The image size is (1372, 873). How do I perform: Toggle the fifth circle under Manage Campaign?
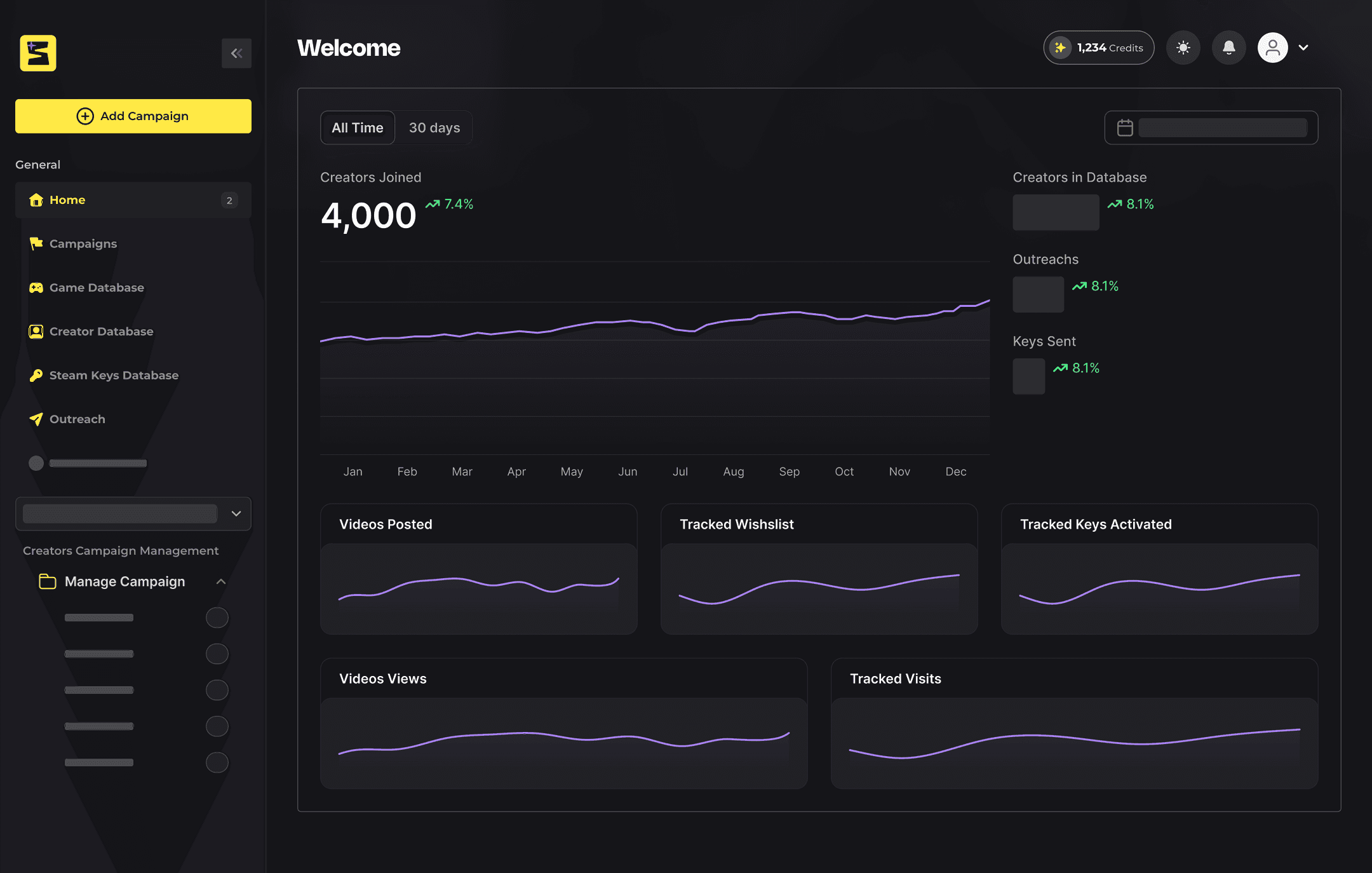(x=217, y=762)
